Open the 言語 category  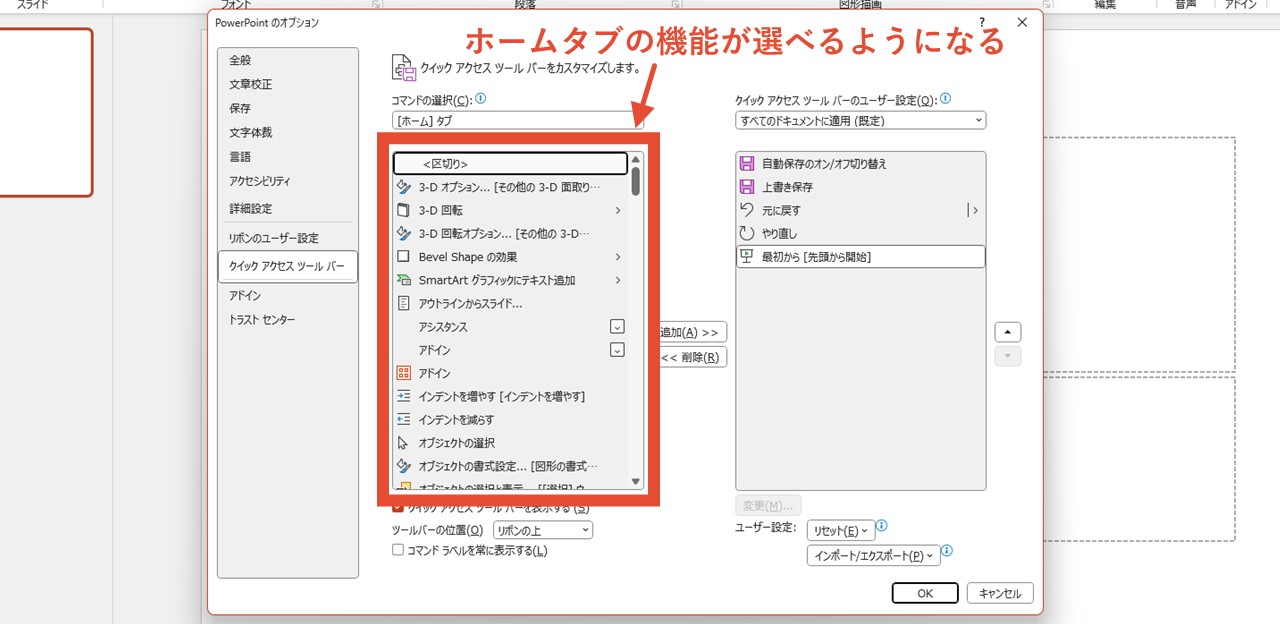[x=240, y=157]
